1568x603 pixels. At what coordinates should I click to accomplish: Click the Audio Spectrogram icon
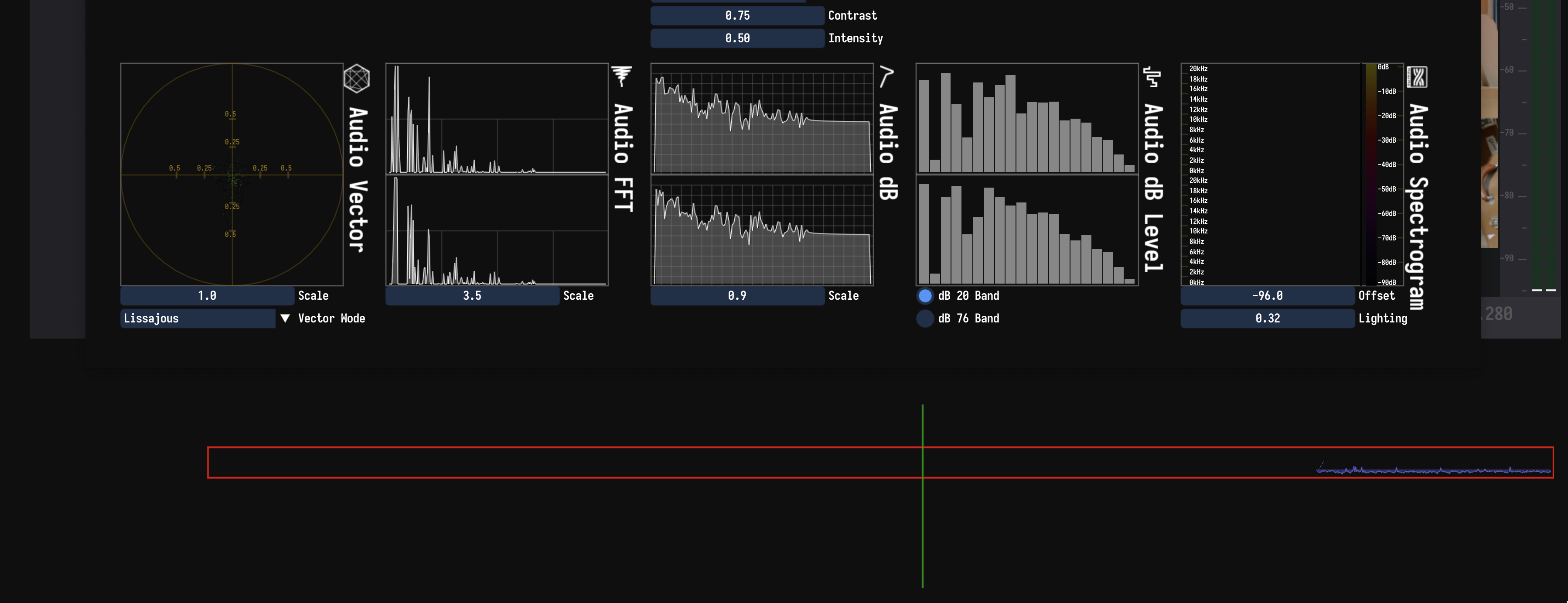1417,77
